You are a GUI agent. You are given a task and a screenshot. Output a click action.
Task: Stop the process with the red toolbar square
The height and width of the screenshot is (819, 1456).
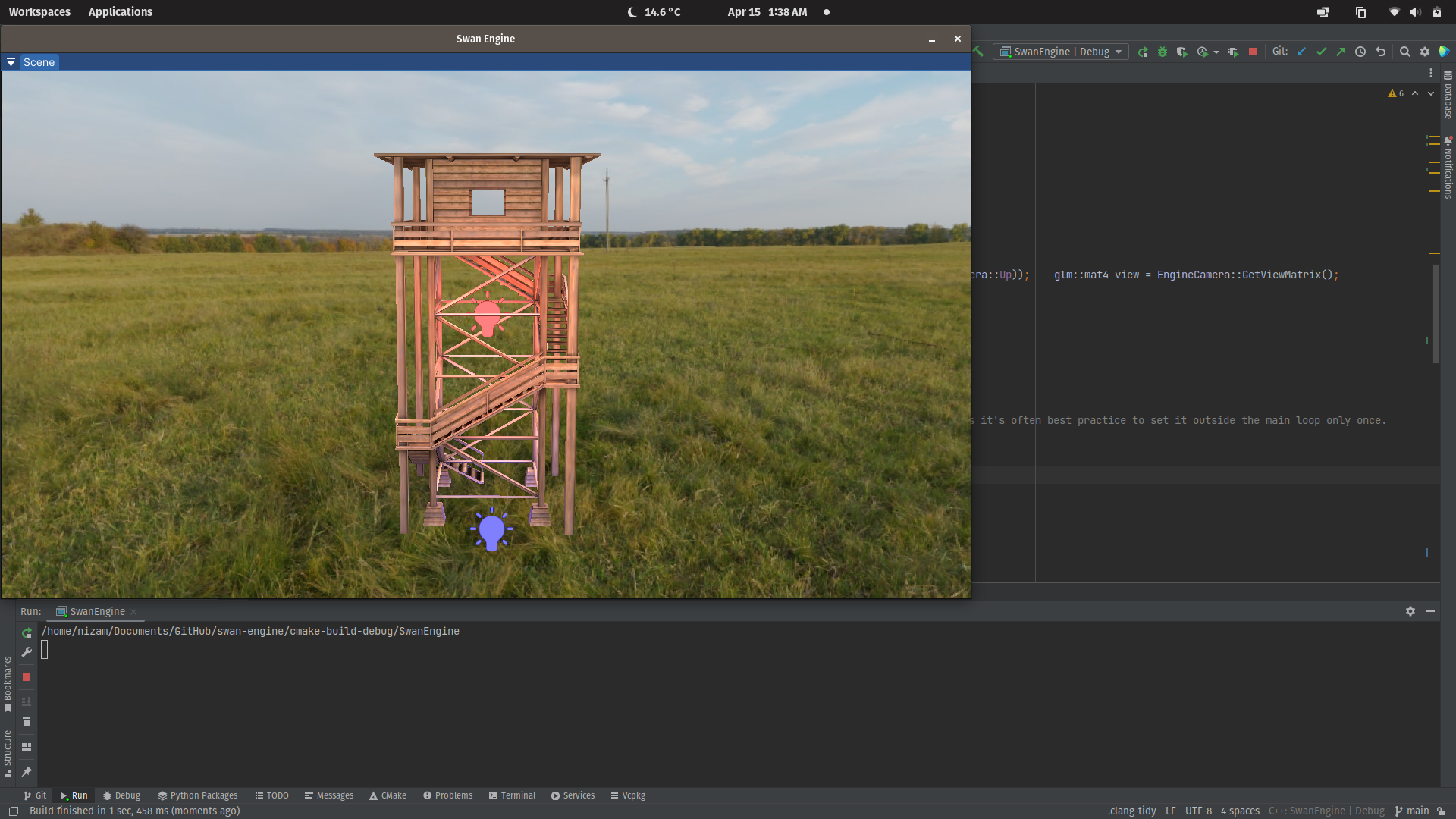(1253, 52)
